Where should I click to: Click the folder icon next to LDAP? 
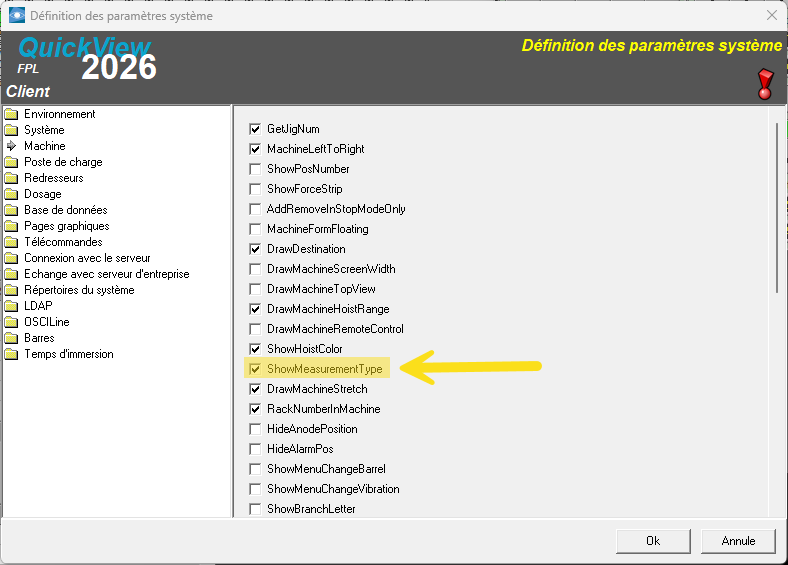(x=12, y=306)
